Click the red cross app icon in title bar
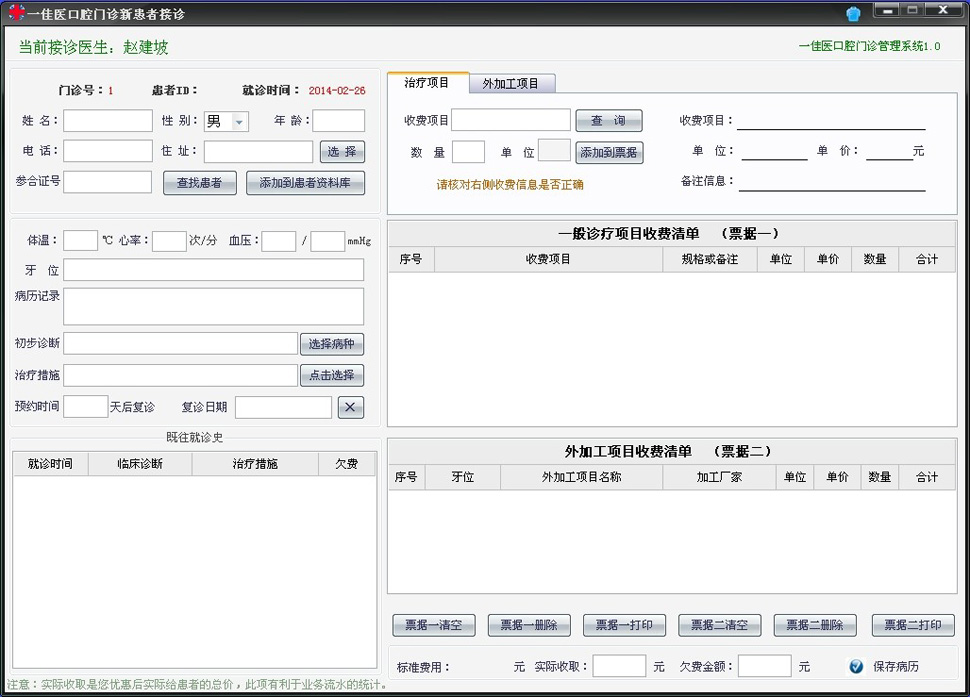Viewport: 970px width, 697px height. point(14,14)
